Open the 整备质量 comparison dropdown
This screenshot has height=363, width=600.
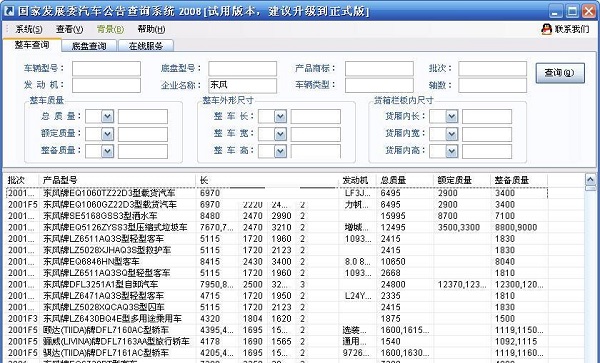pyautogui.click(x=108, y=151)
